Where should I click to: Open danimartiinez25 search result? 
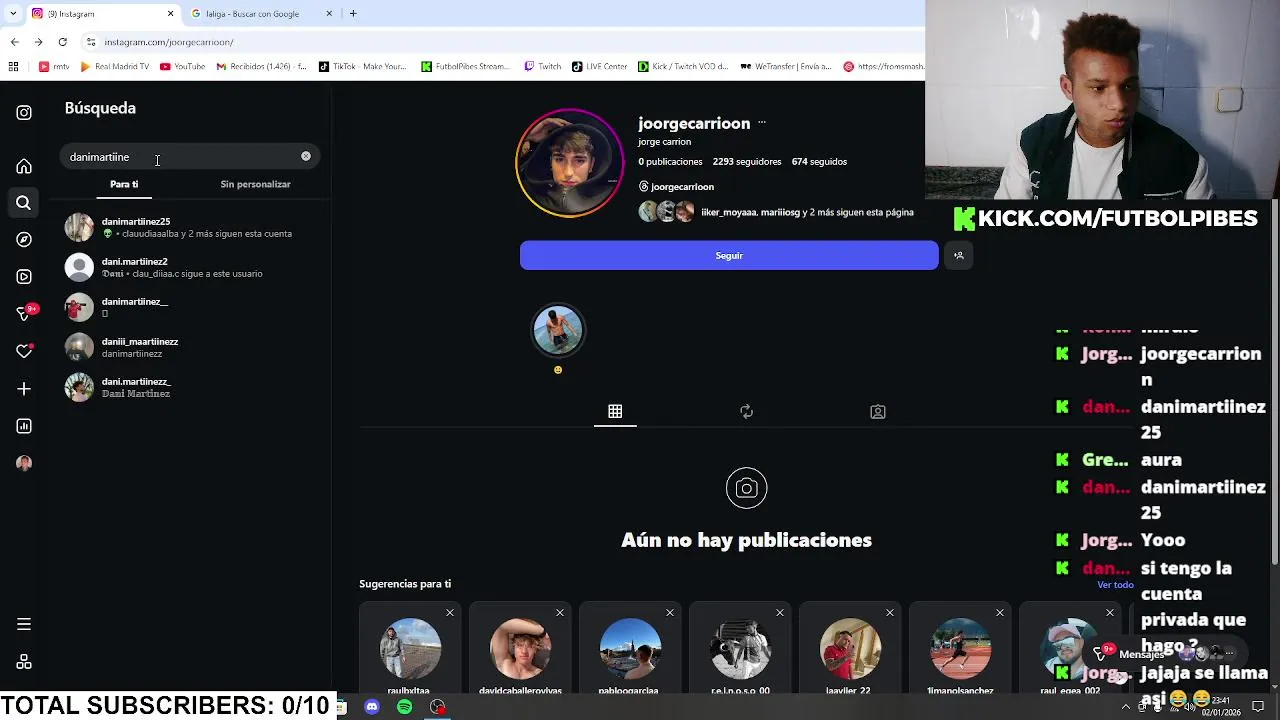point(190,227)
